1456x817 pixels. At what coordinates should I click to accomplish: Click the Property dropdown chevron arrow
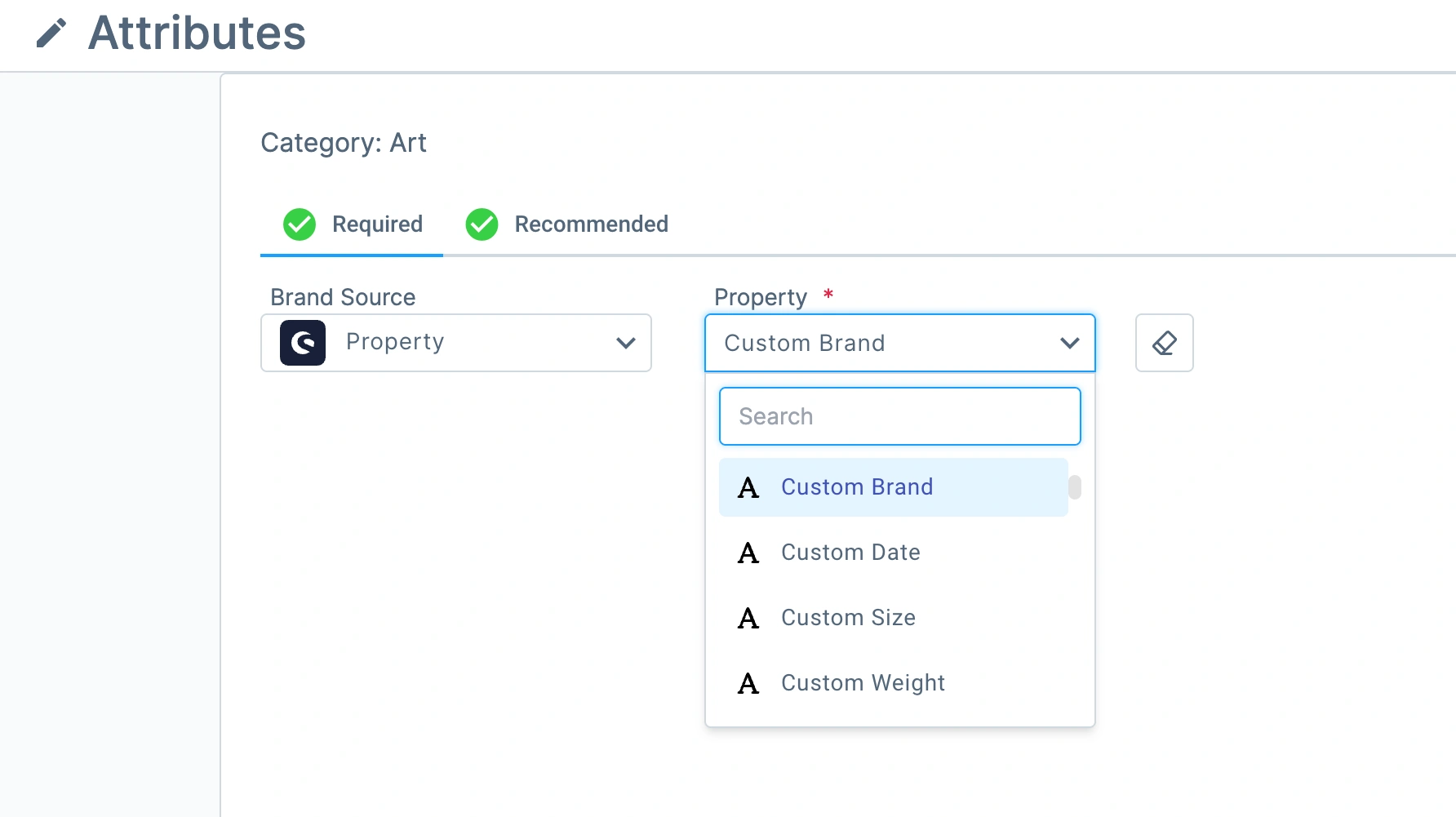coord(1069,343)
